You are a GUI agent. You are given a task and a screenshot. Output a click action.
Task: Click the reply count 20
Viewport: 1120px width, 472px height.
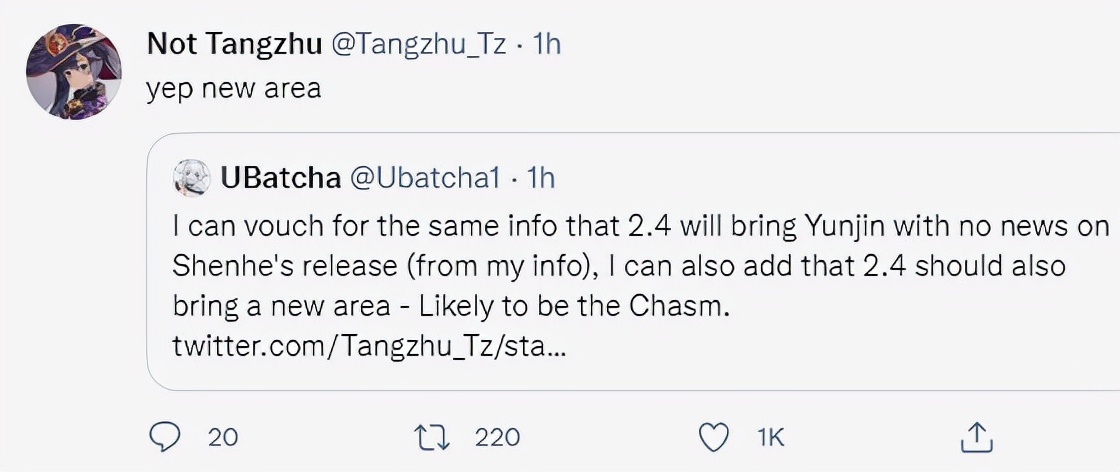(223, 437)
